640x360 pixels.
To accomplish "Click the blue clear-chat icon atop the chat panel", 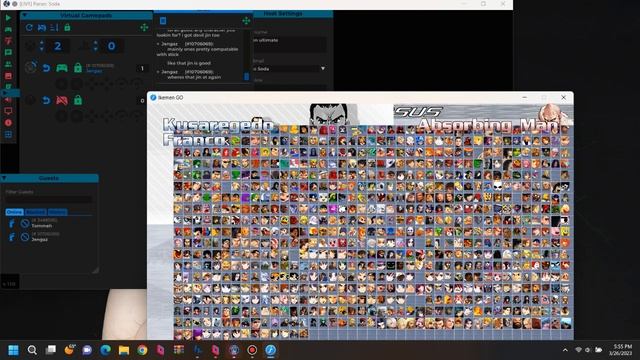I will tap(163, 20).
